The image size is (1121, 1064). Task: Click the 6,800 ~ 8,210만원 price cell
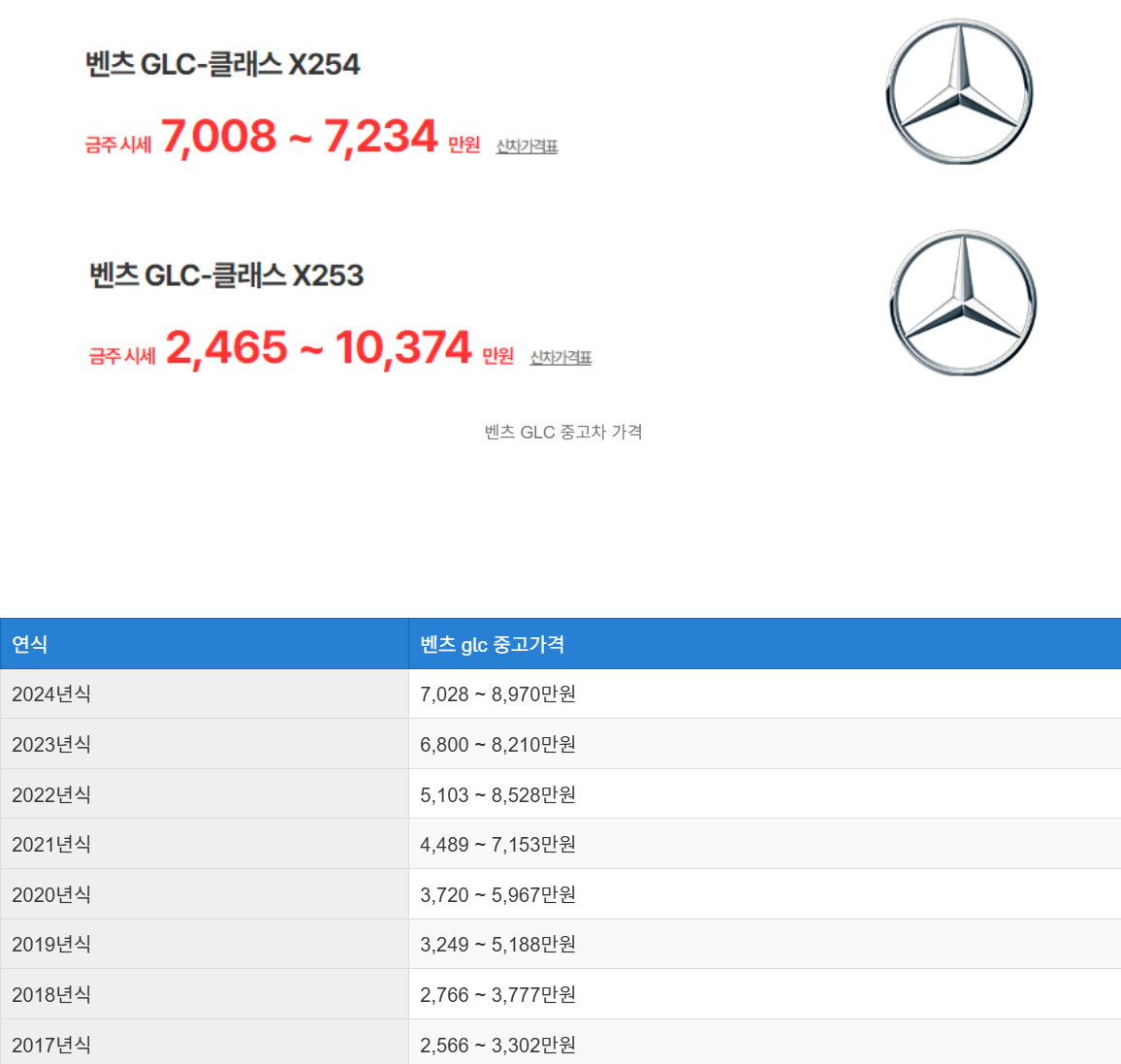pos(765,744)
